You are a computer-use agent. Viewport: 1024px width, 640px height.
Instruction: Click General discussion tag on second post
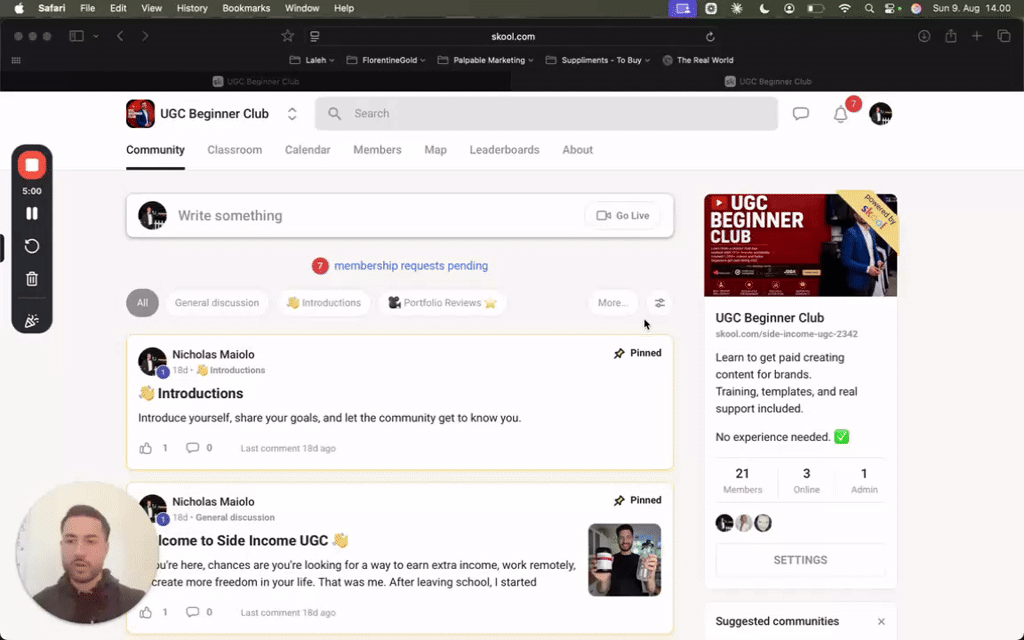click(x=235, y=517)
